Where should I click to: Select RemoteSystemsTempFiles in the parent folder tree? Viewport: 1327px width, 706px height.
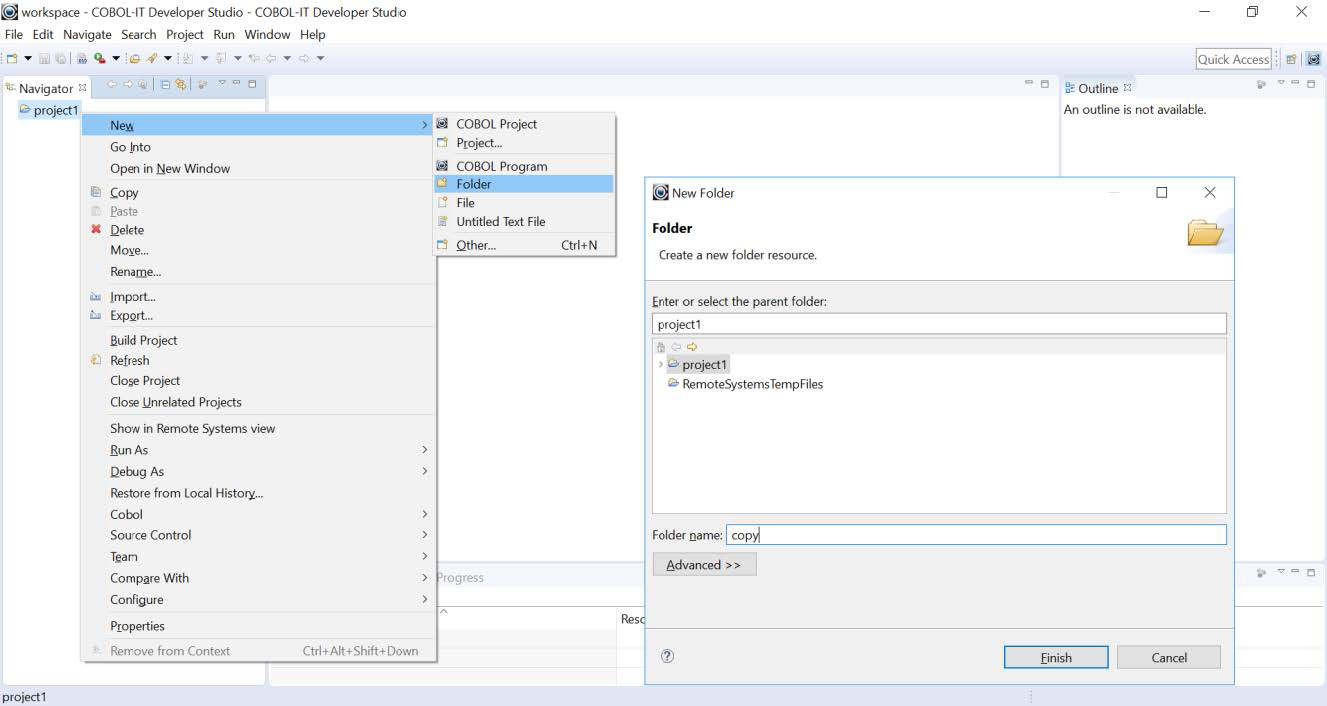coord(752,384)
